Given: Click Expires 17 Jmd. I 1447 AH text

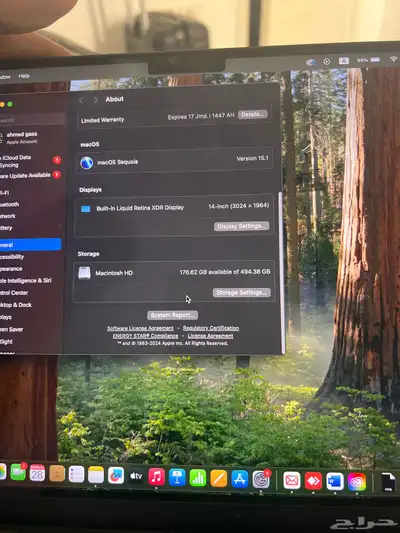Looking at the screenshot, I should [201, 116].
